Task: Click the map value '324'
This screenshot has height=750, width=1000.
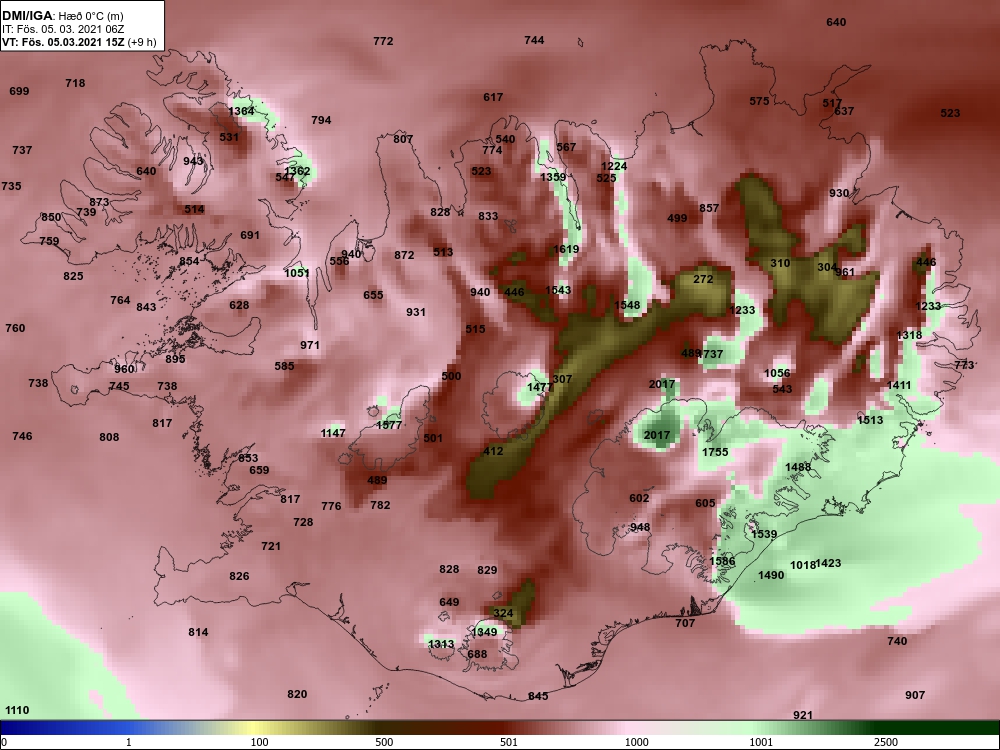Action: coord(503,614)
